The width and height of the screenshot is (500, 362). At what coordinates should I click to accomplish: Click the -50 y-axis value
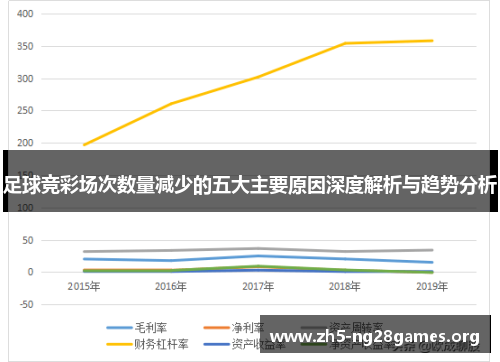pyautogui.click(x=26, y=304)
